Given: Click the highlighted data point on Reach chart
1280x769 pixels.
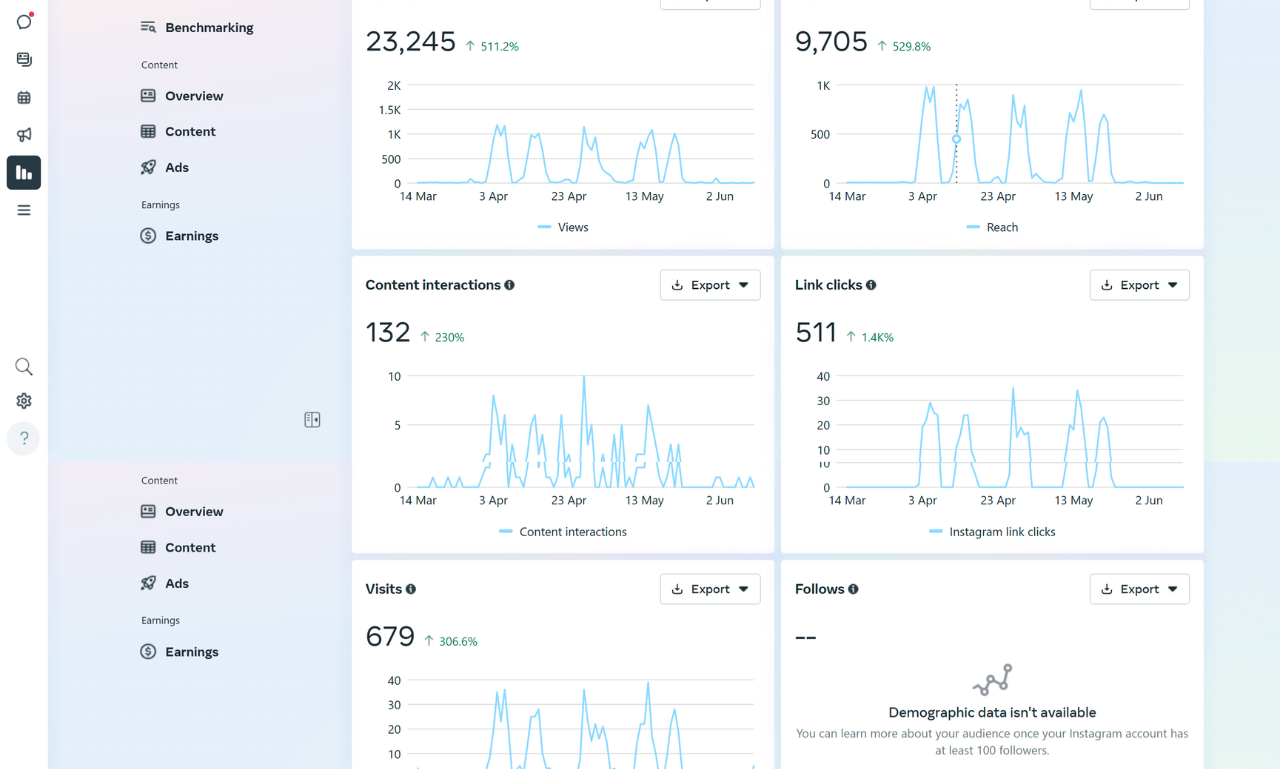Looking at the screenshot, I should (956, 139).
